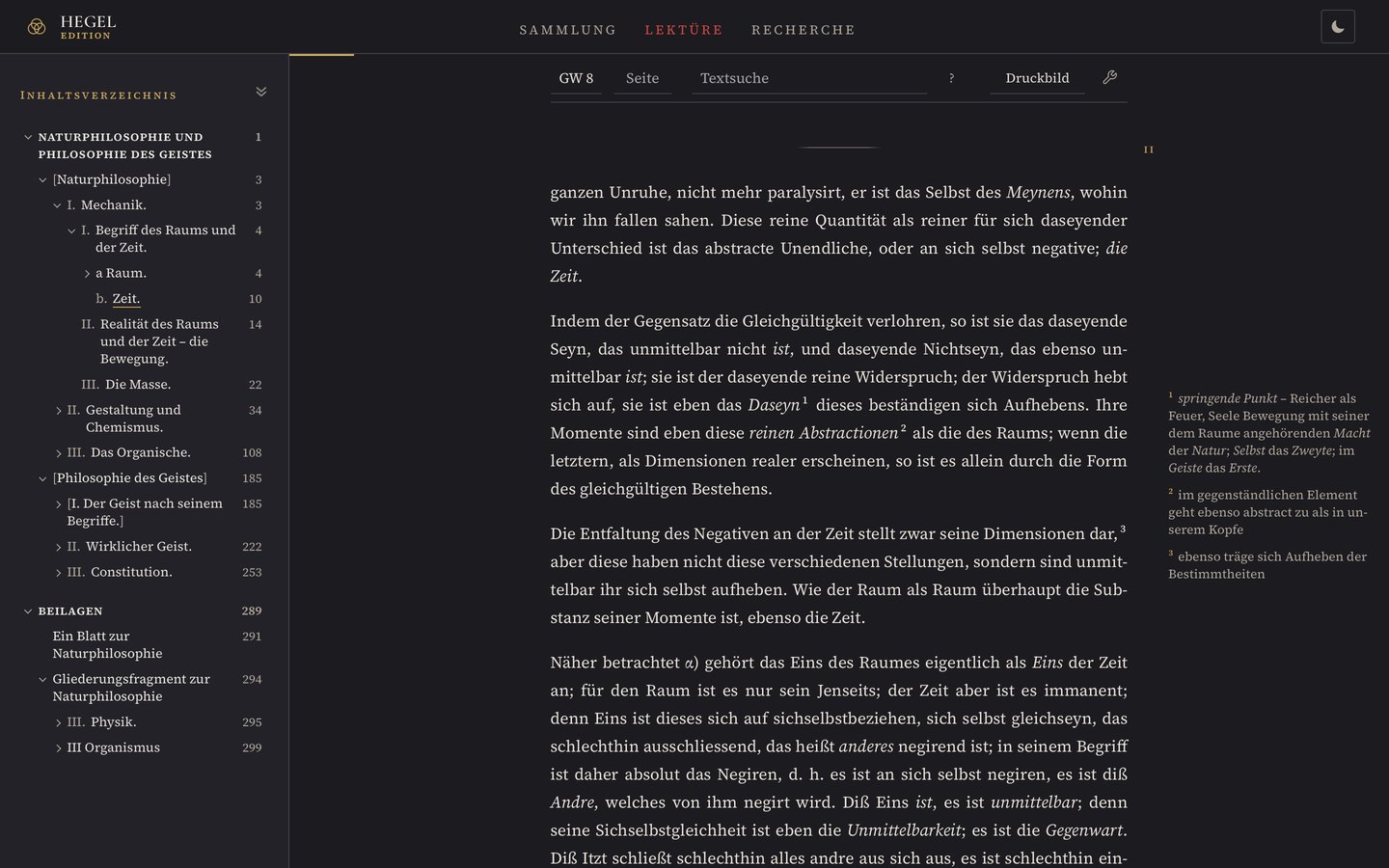Switch to the Sammlung tab

(x=568, y=30)
